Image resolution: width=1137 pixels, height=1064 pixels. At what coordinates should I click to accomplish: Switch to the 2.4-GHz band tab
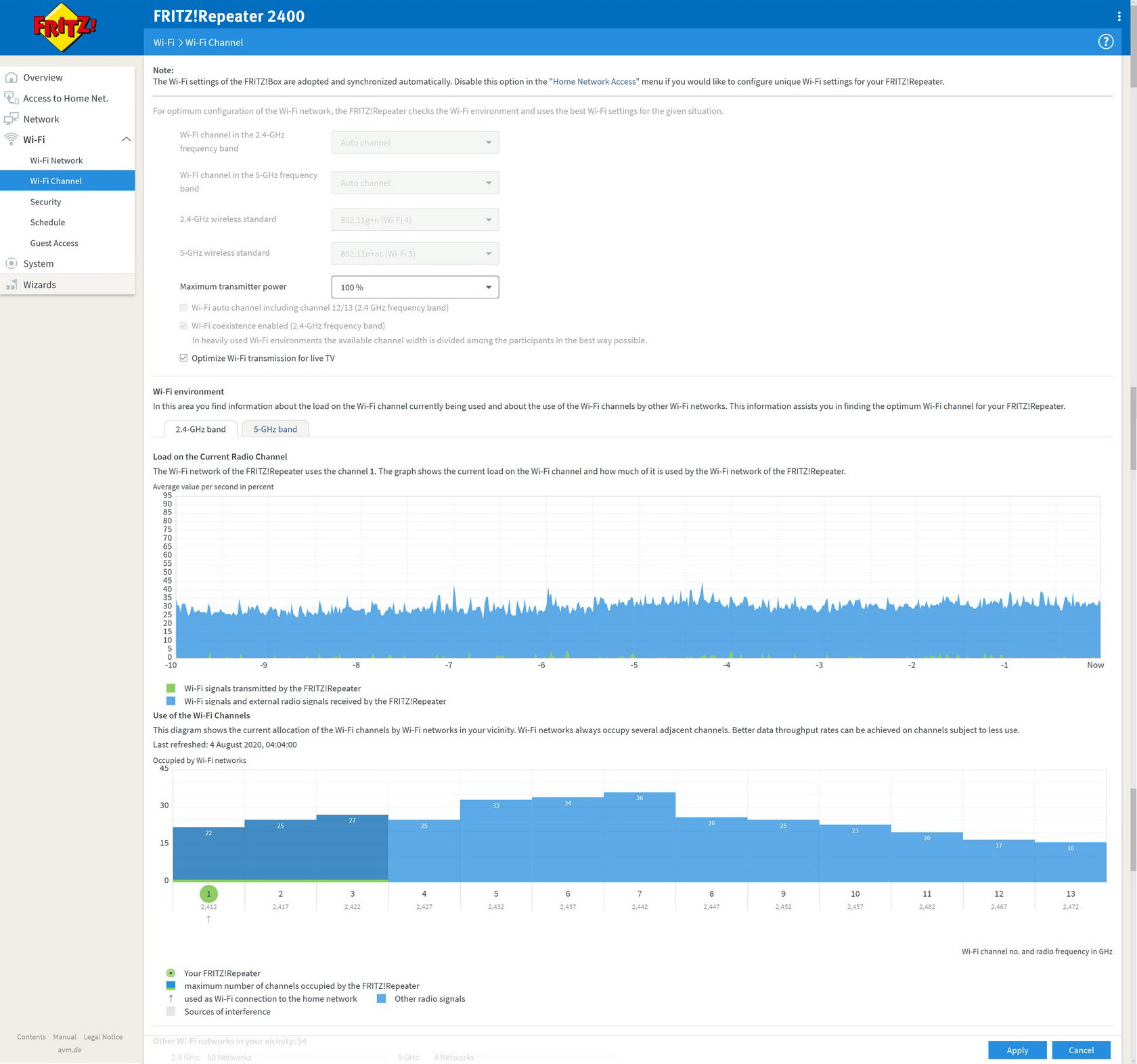pyautogui.click(x=200, y=429)
